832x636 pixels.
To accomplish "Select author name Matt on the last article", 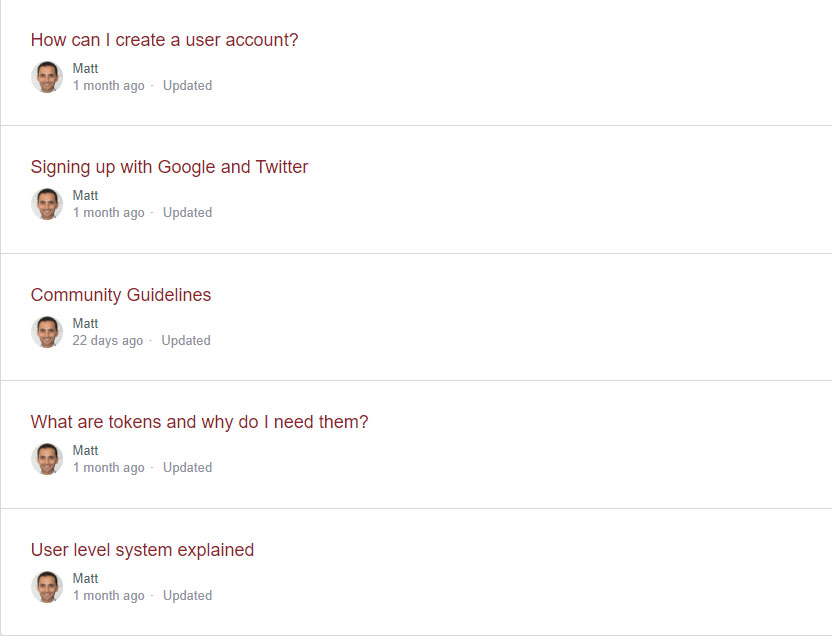I will coord(85,578).
